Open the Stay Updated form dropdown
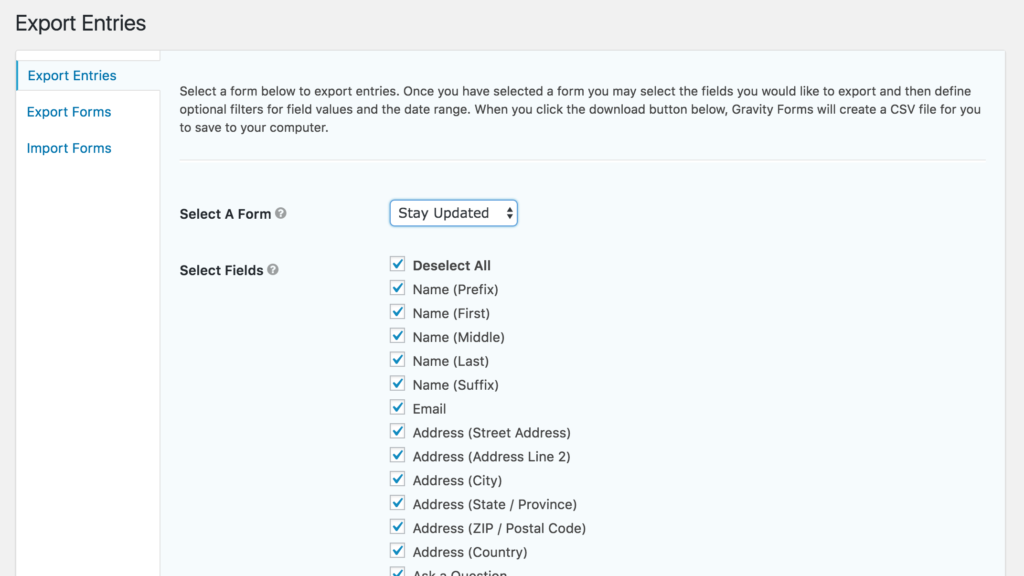This screenshot has height=576, width=1024. point(453,213)
